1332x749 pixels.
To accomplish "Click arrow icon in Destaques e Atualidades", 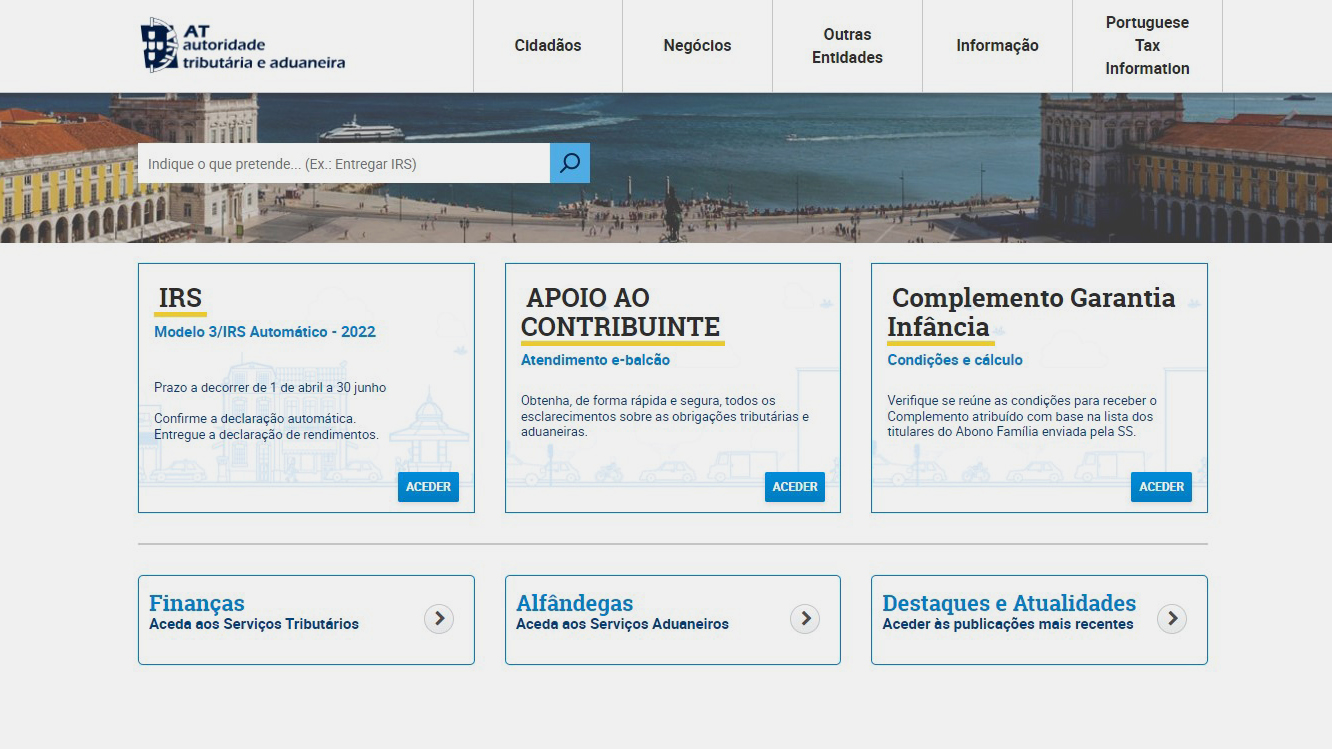I will pyautogui.click(x=1172, y=619).
